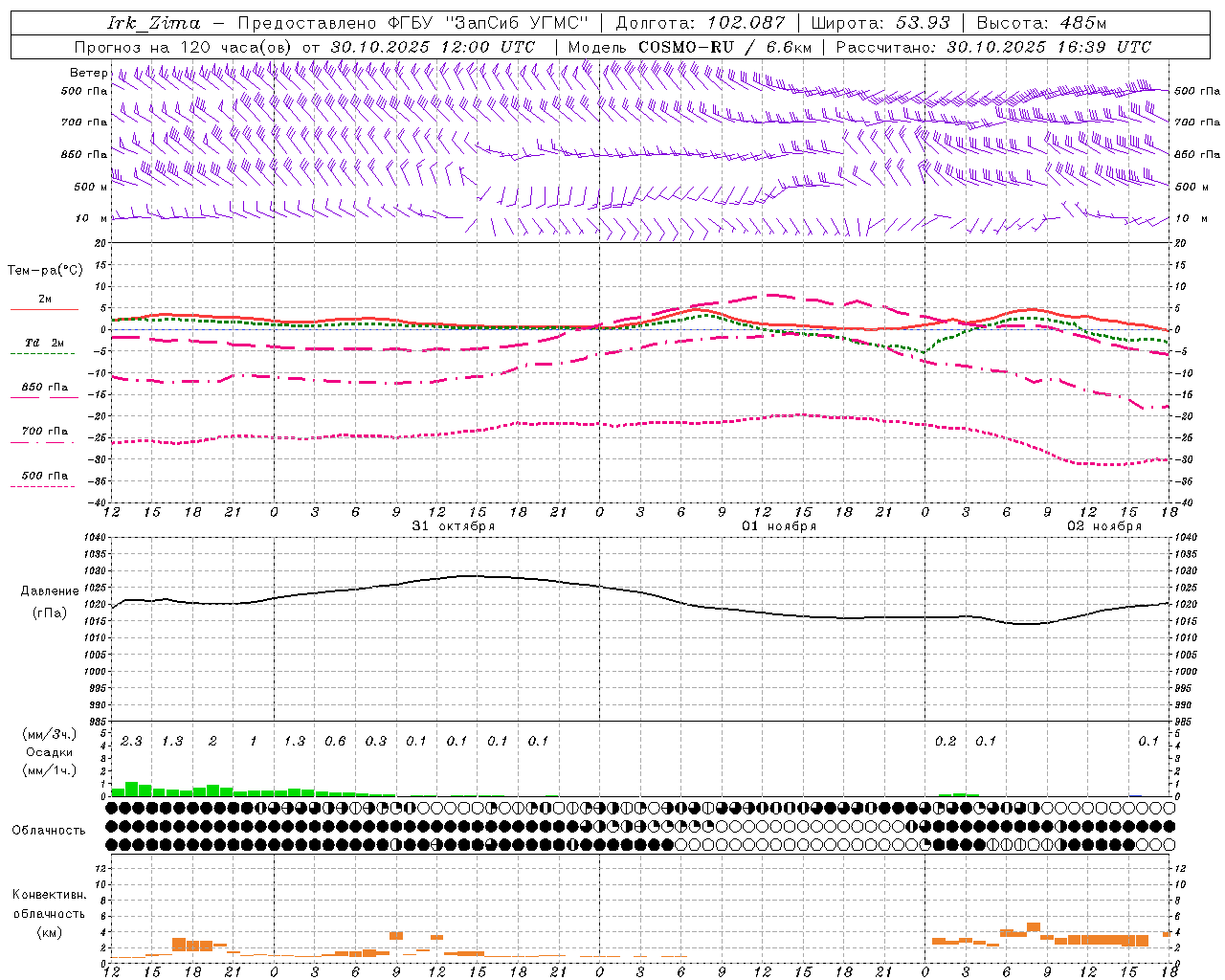Click the 0.2 precipitation total value
The width and height of the screenshot is (1225, 980).
click(x=946, y=742)
